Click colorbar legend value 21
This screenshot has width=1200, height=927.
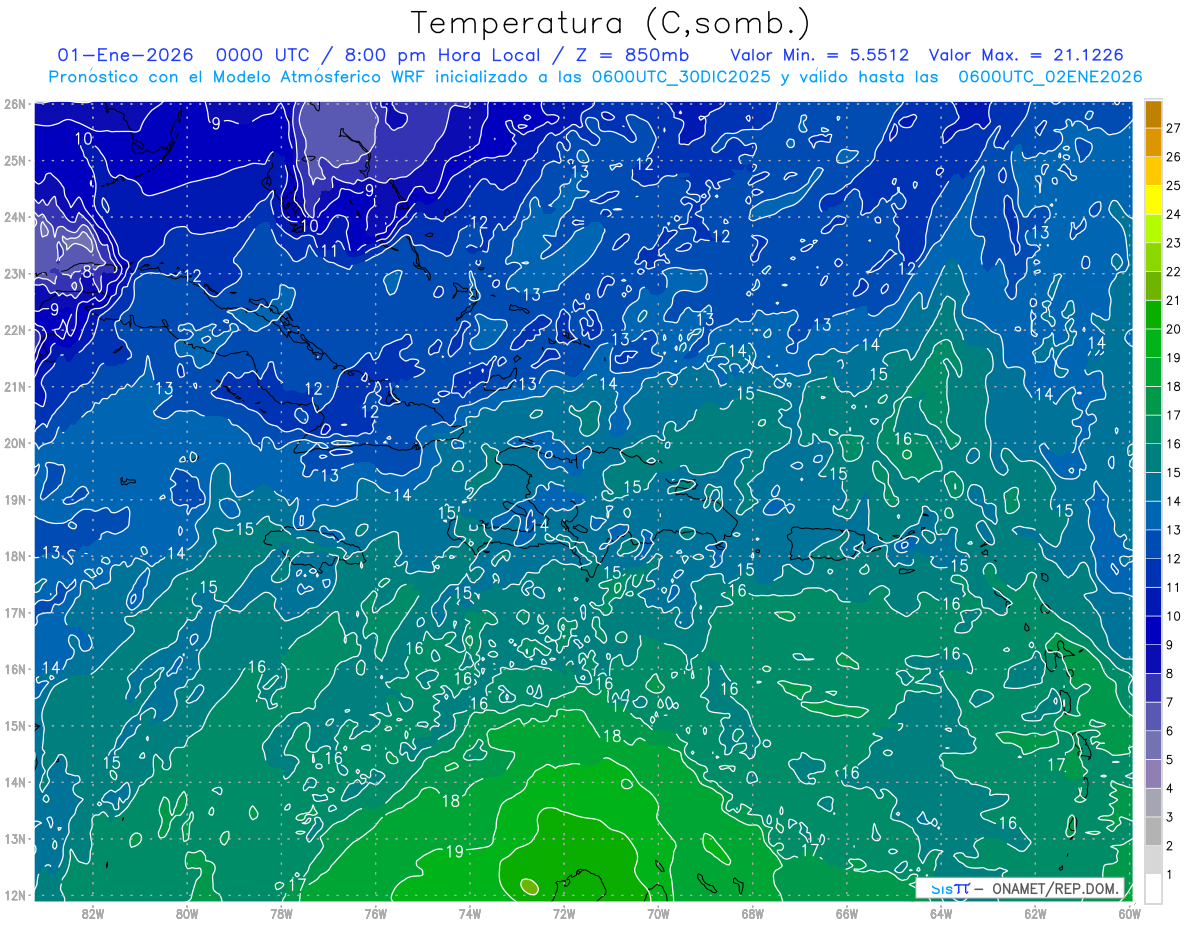1173,300
